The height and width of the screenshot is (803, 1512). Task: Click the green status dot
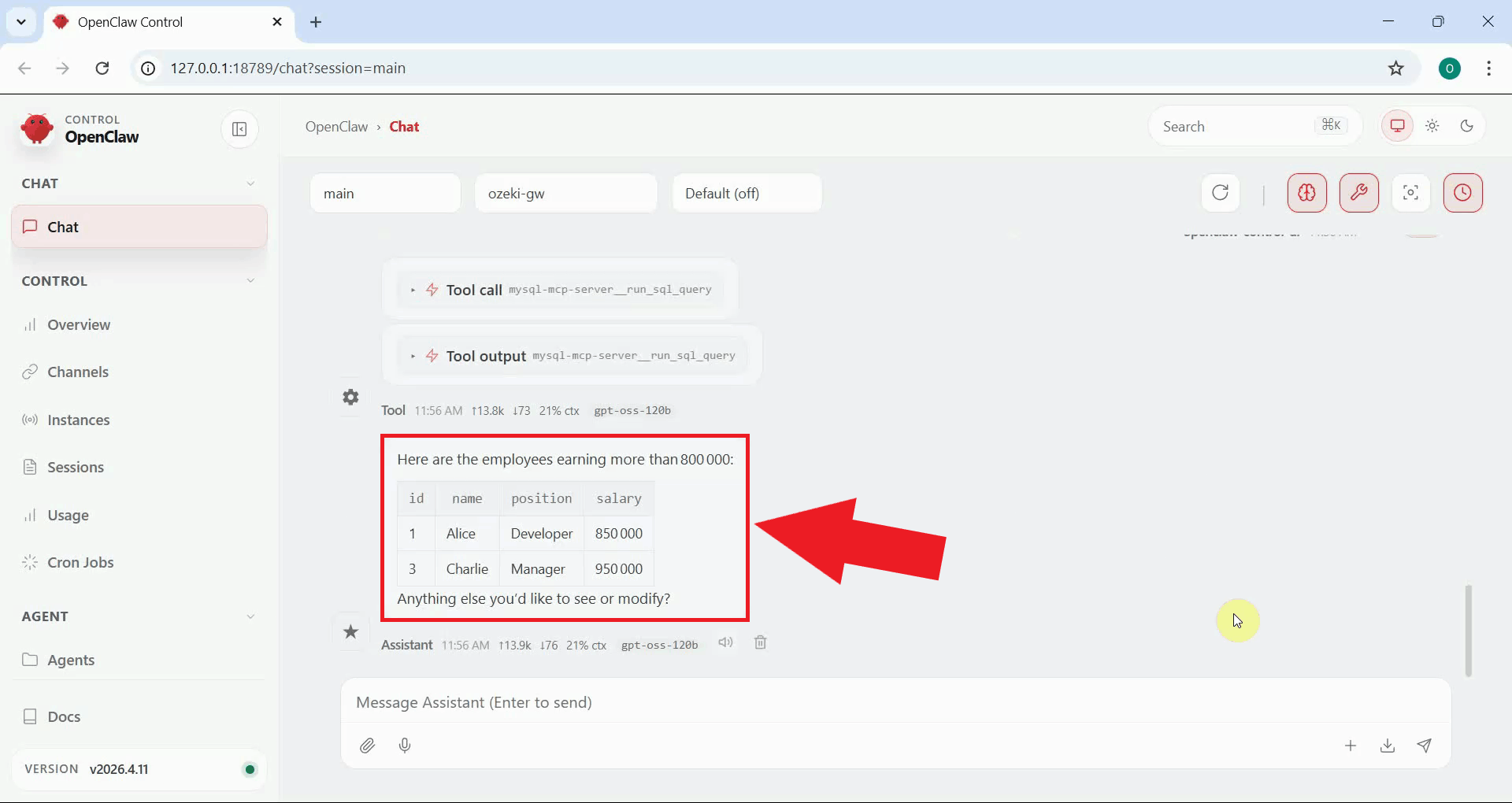250,769
